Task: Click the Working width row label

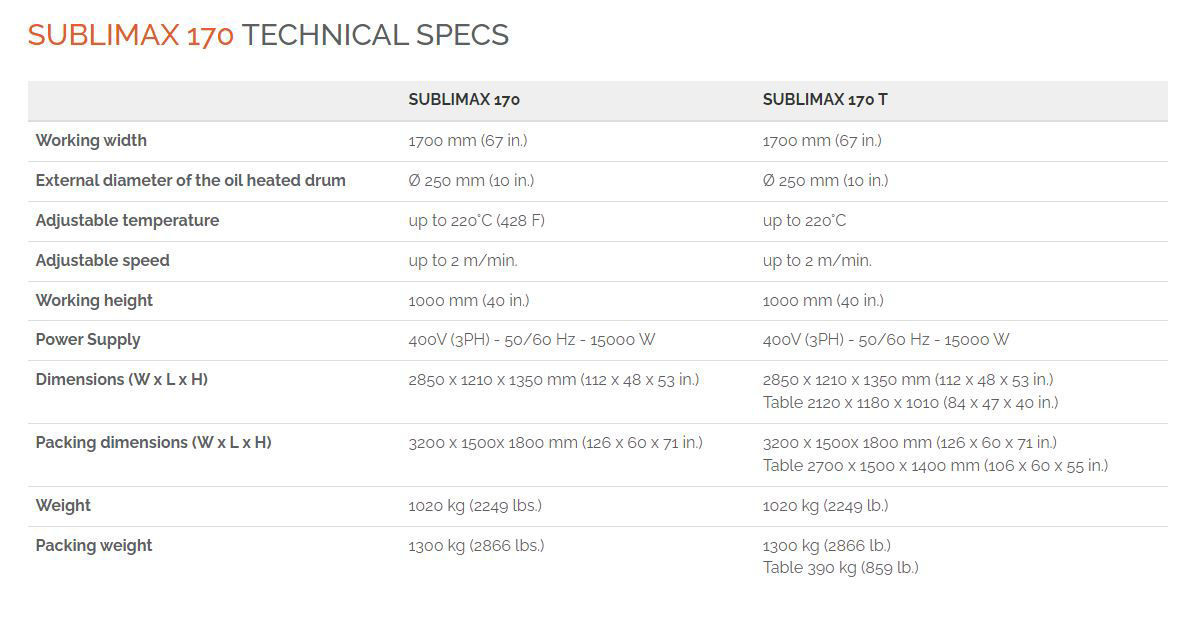Action: (91, 141)
